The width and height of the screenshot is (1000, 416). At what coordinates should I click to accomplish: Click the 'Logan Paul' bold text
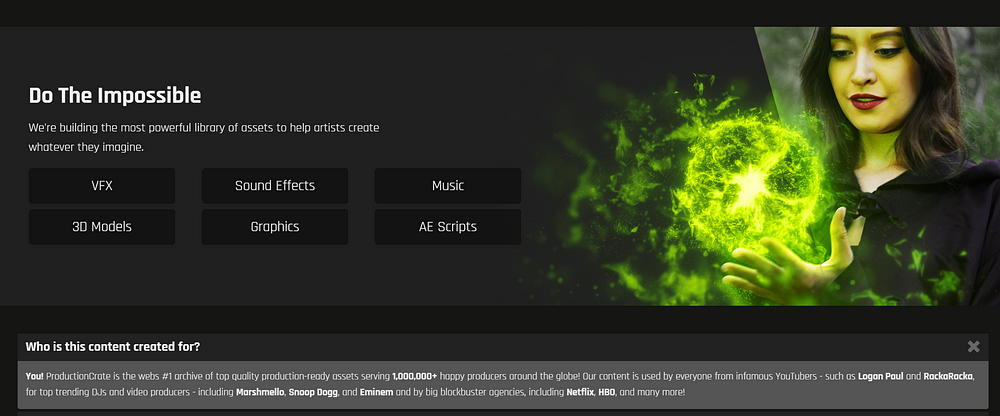click(880, 376)
